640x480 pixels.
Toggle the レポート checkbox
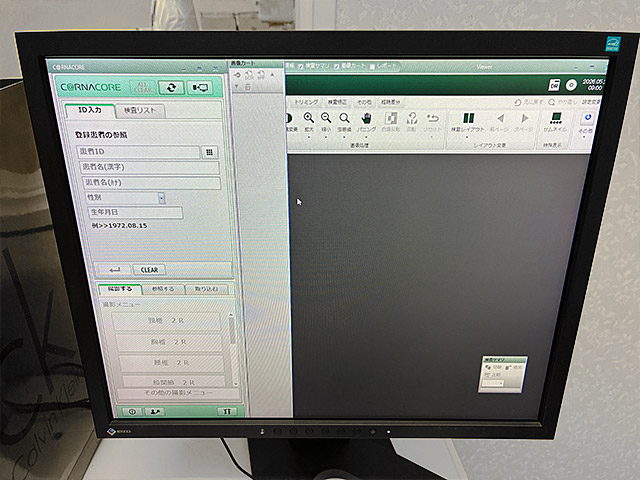tap(372, 66)
